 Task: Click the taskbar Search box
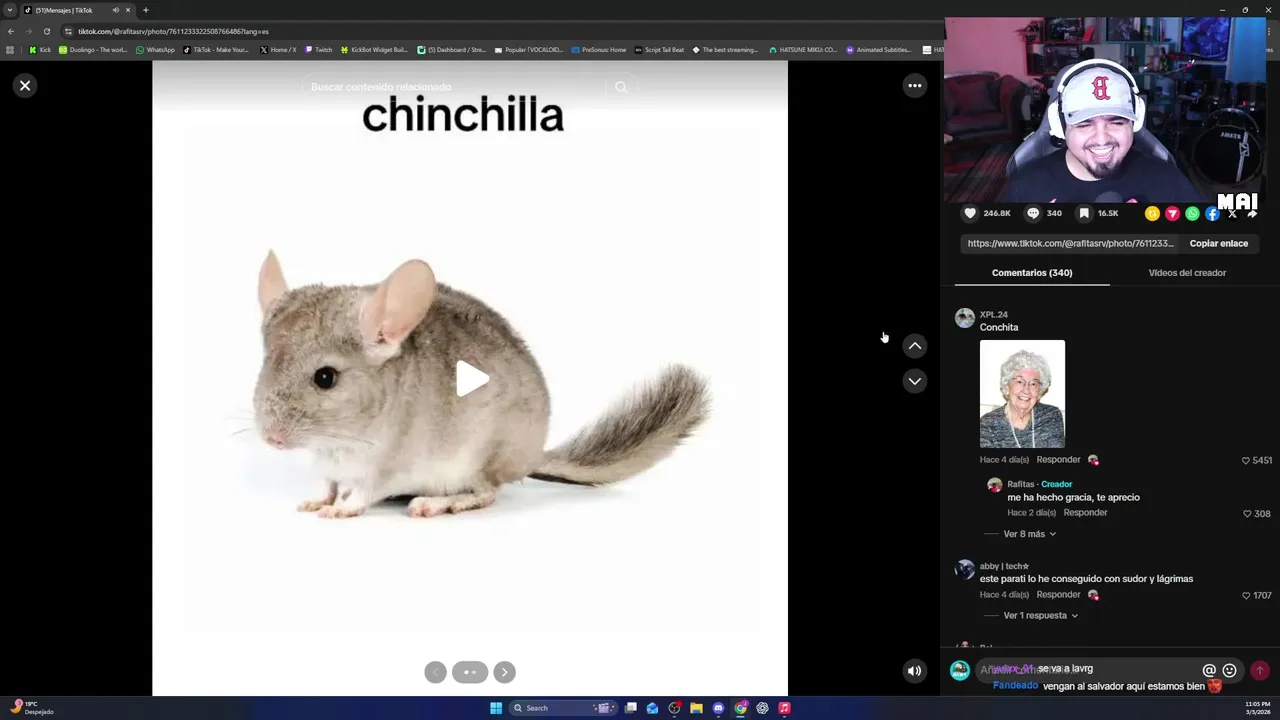tap(563, 708)
